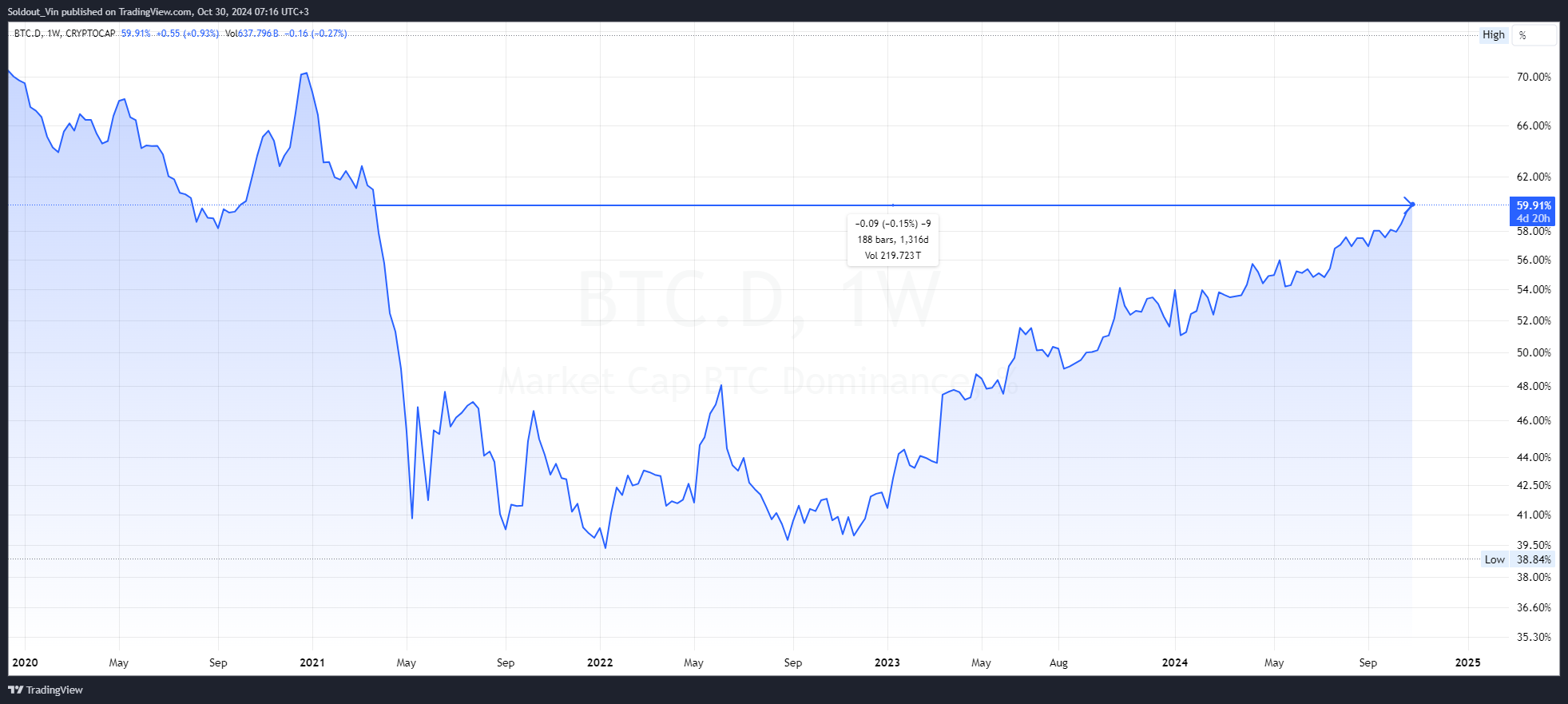Click the Low 38.84% price label
This screenshot has width=1568, height=704.
pyautogui.click(x=1518, y=559)
